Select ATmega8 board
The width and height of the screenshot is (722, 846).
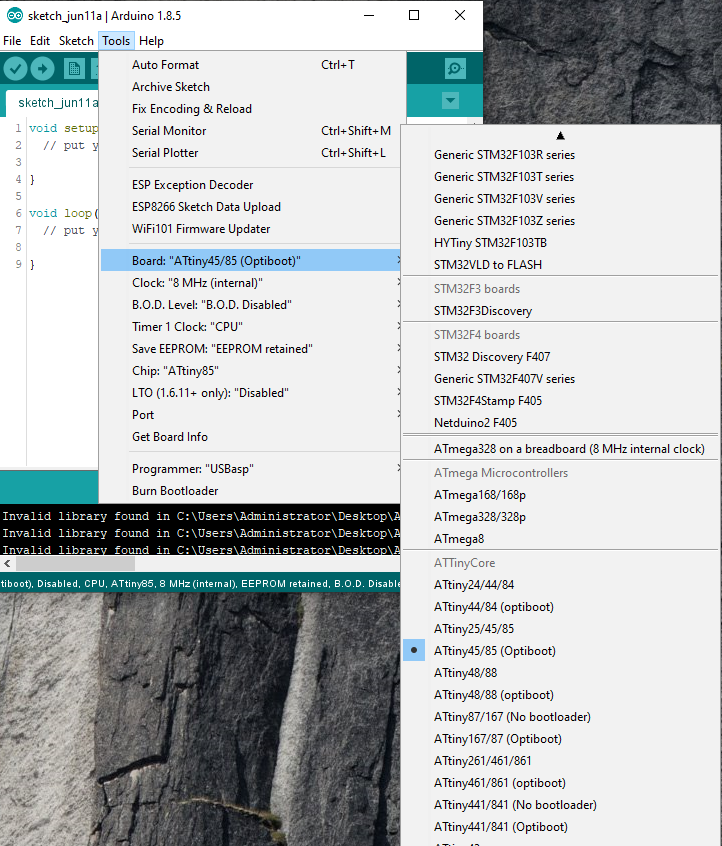pos(561,539)
